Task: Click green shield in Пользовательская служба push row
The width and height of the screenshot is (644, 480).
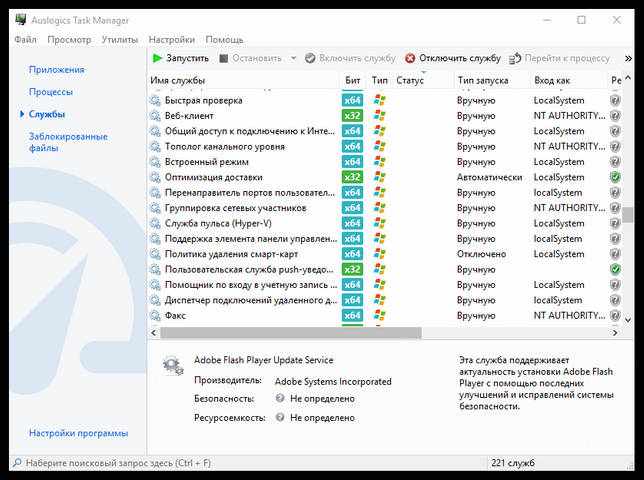Action: (615, 269)
